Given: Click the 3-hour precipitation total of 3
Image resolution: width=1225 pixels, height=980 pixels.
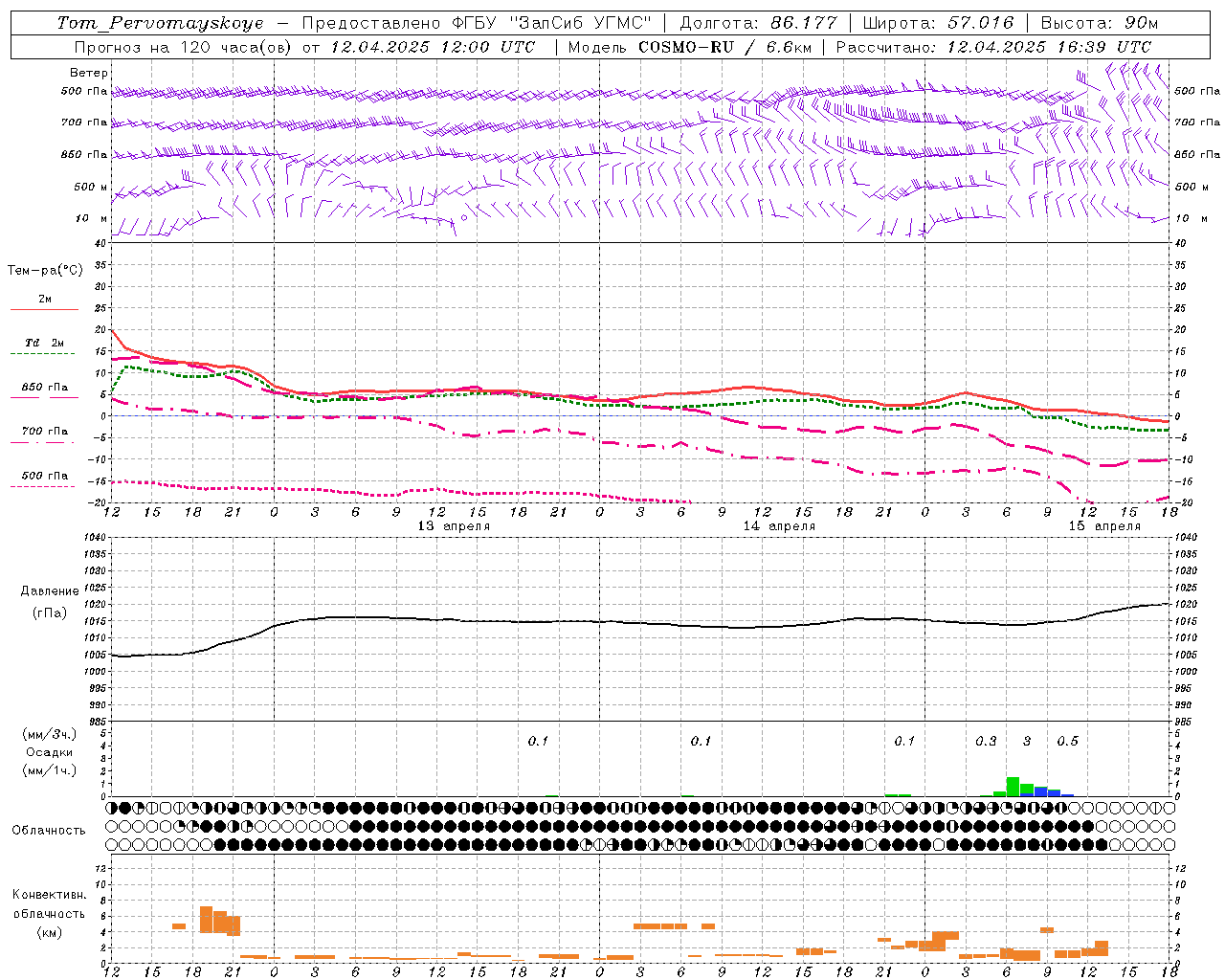Looking at the screenshot, I should pos(1027,742).
